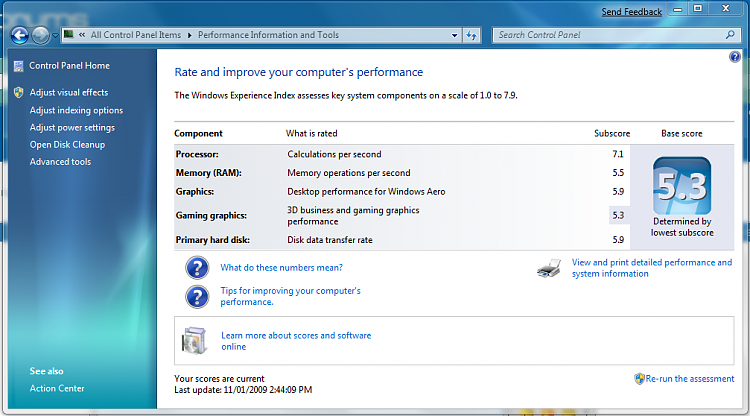Select the Memory (RAM) row label
750x416 pixels.
209,173
